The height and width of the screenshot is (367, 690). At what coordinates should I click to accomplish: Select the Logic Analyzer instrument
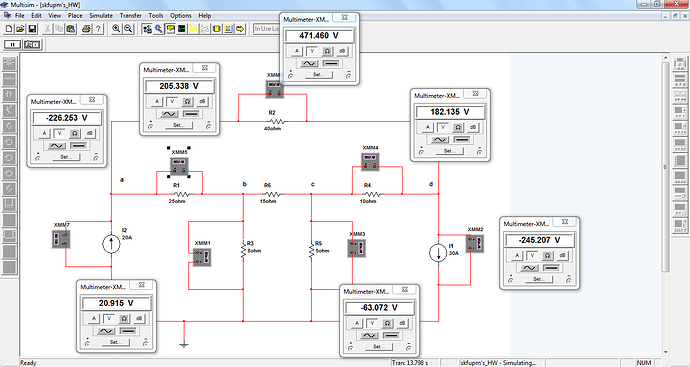click(x=680, y=160)
